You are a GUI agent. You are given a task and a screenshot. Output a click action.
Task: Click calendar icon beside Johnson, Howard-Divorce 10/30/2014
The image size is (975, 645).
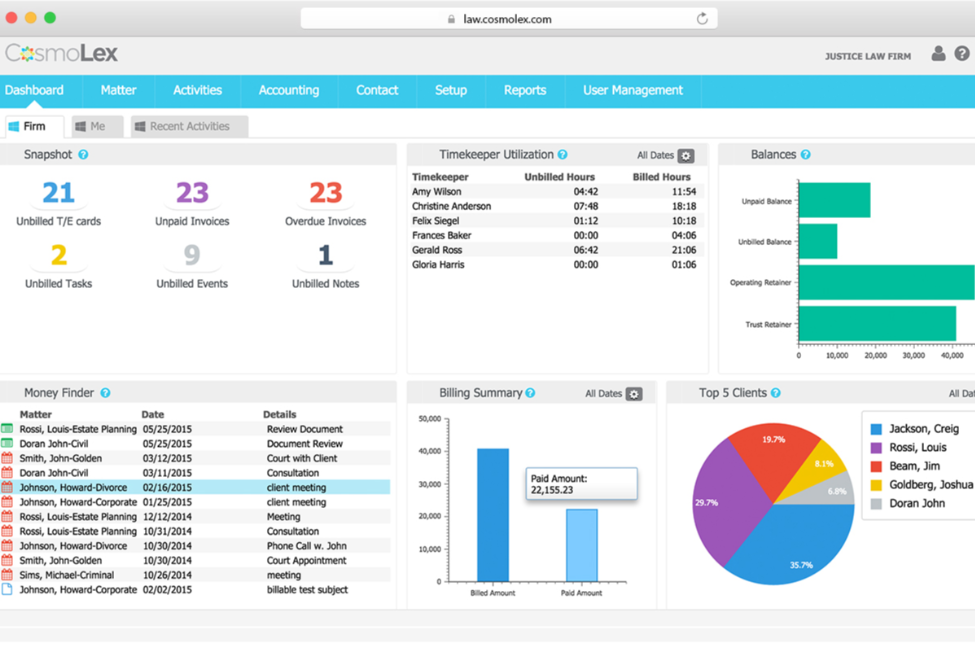pyautogui.click(x=7, y=545)
